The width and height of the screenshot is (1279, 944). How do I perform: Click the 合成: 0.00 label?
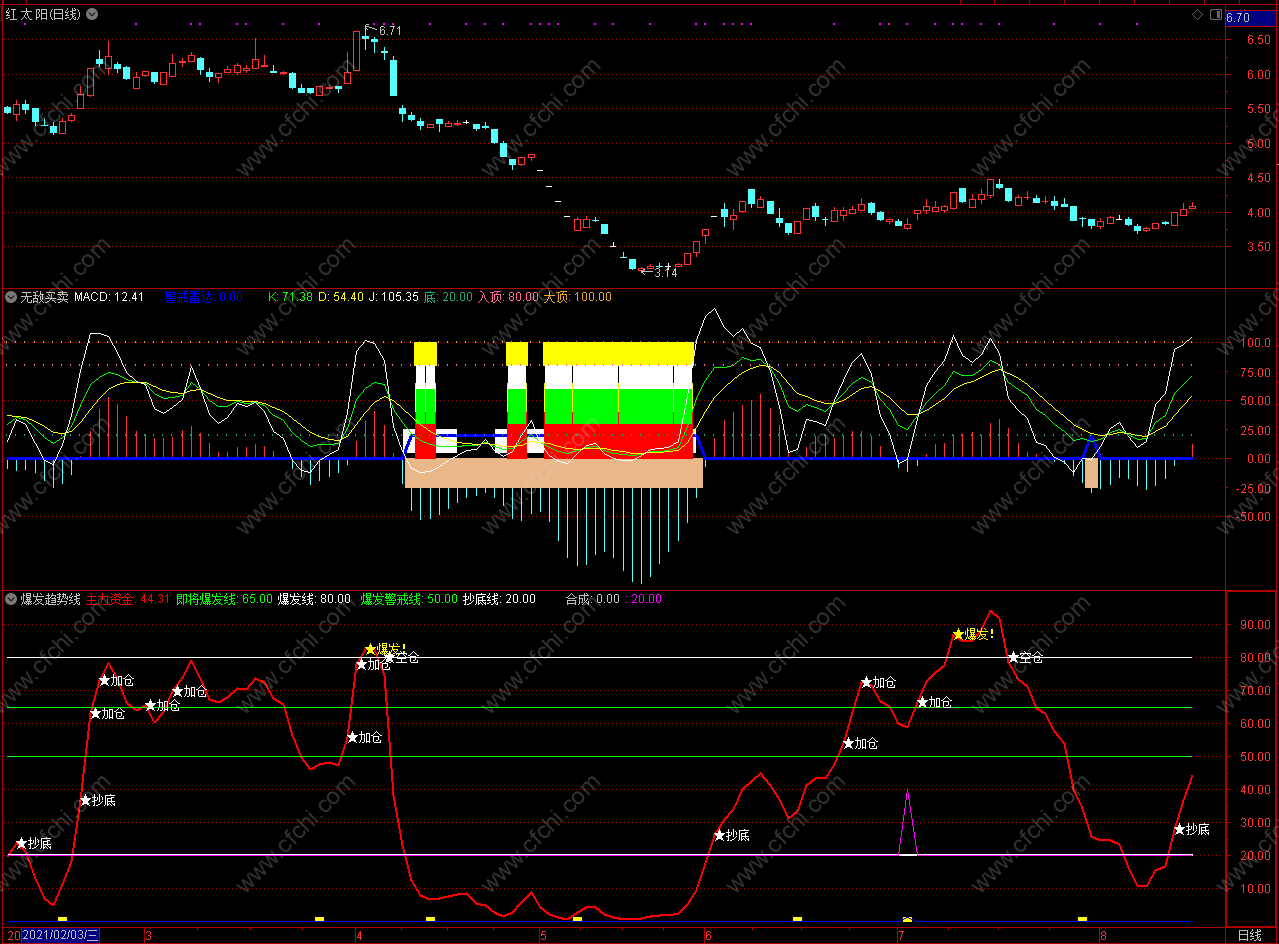click(593, 600)
